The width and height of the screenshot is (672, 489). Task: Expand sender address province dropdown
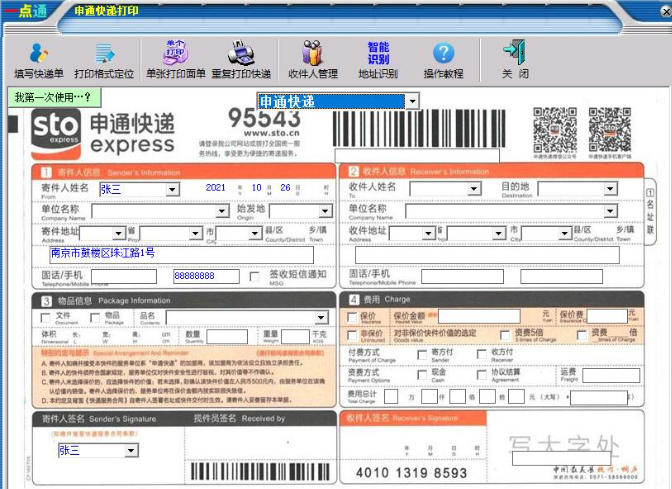[x=119, y=234]
